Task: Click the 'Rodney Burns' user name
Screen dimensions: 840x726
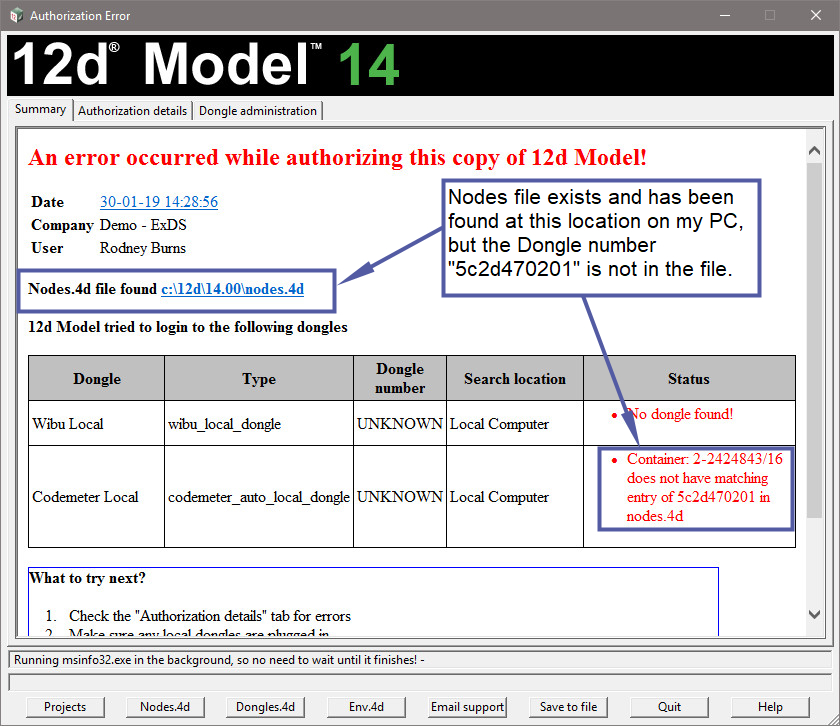Action: (142, 248)
